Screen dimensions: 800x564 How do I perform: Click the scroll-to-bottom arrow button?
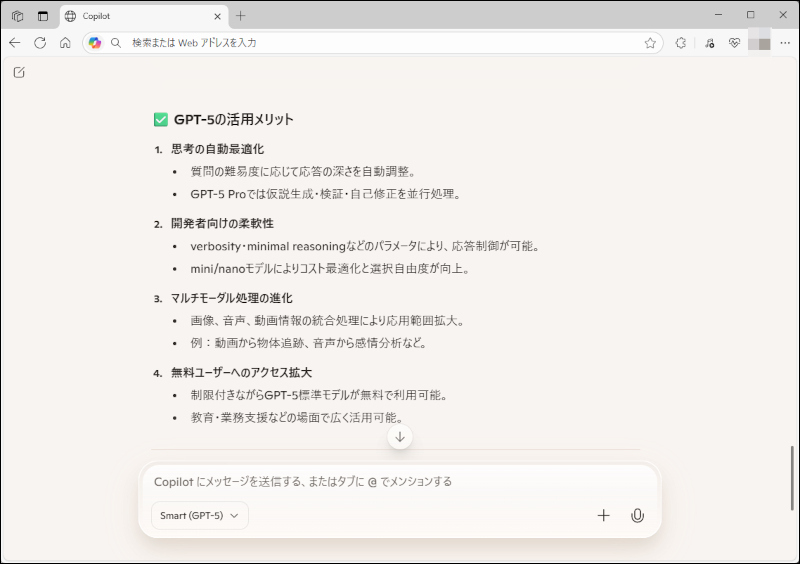click(400, 437)
